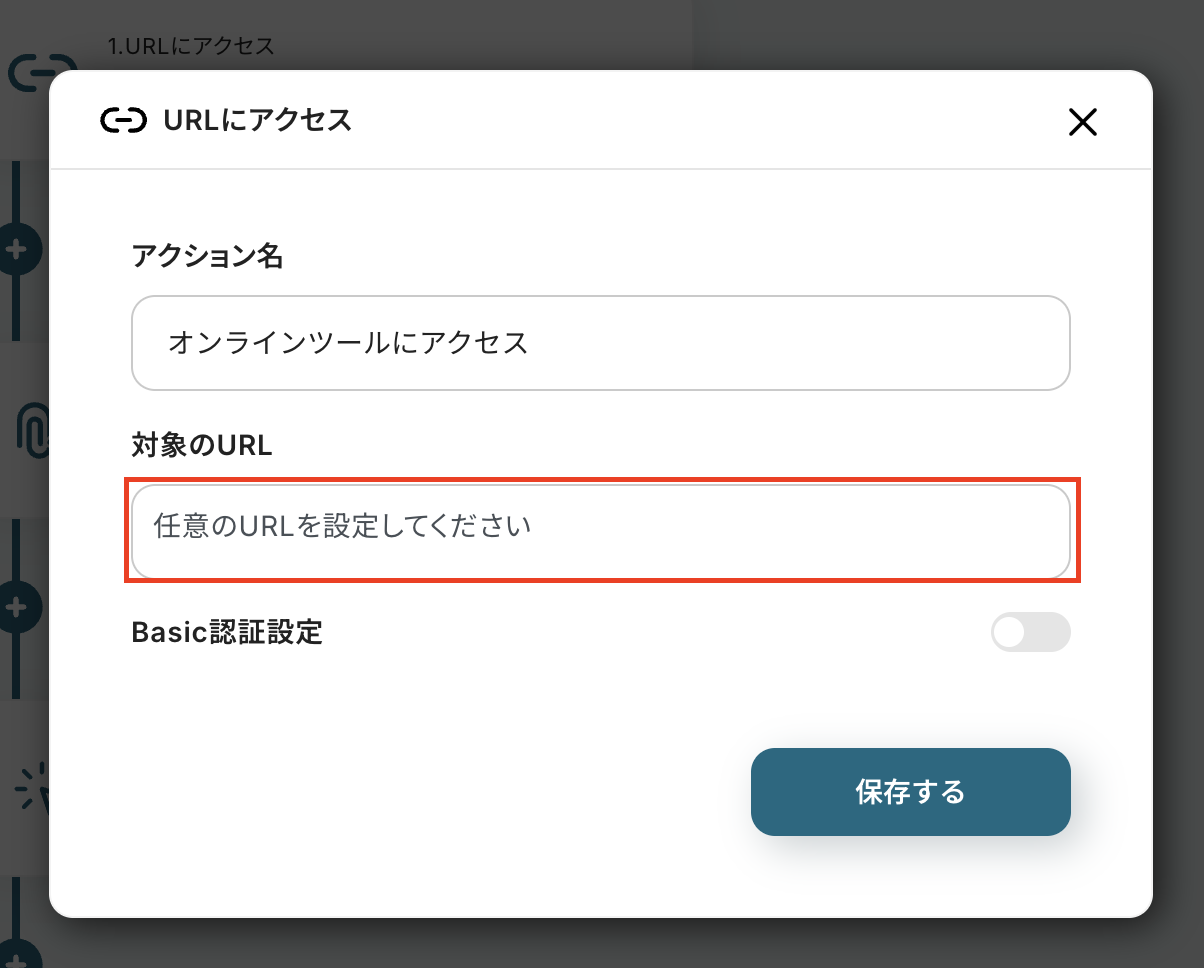Image resolution: width=1204 pixels, height=968 pixels.
Task: Click the Basic認証設定 label text
Action: (x=226, y=632)
